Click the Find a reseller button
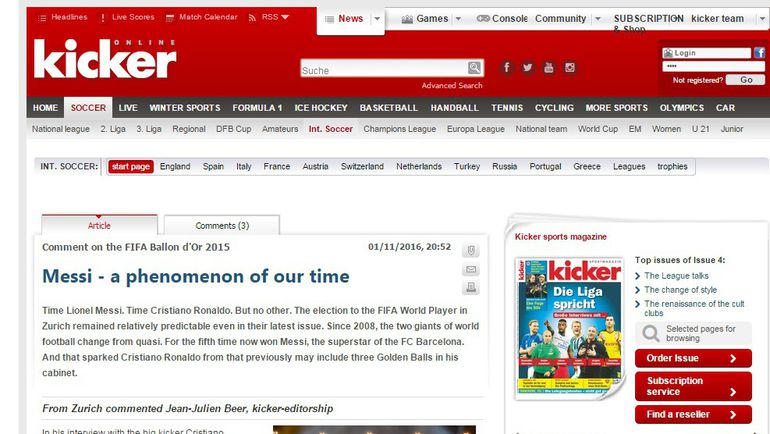This screenshot has width=770, height=434. coord(693,414)
